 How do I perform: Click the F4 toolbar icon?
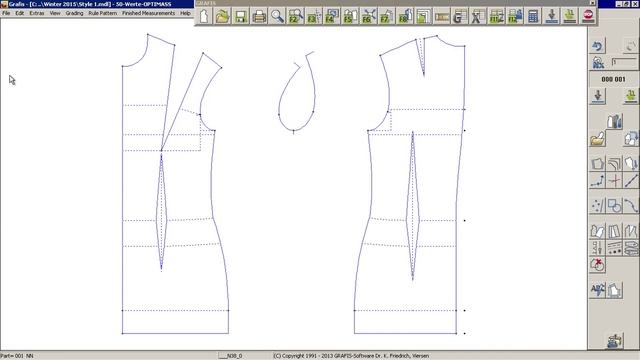(332, 16)
